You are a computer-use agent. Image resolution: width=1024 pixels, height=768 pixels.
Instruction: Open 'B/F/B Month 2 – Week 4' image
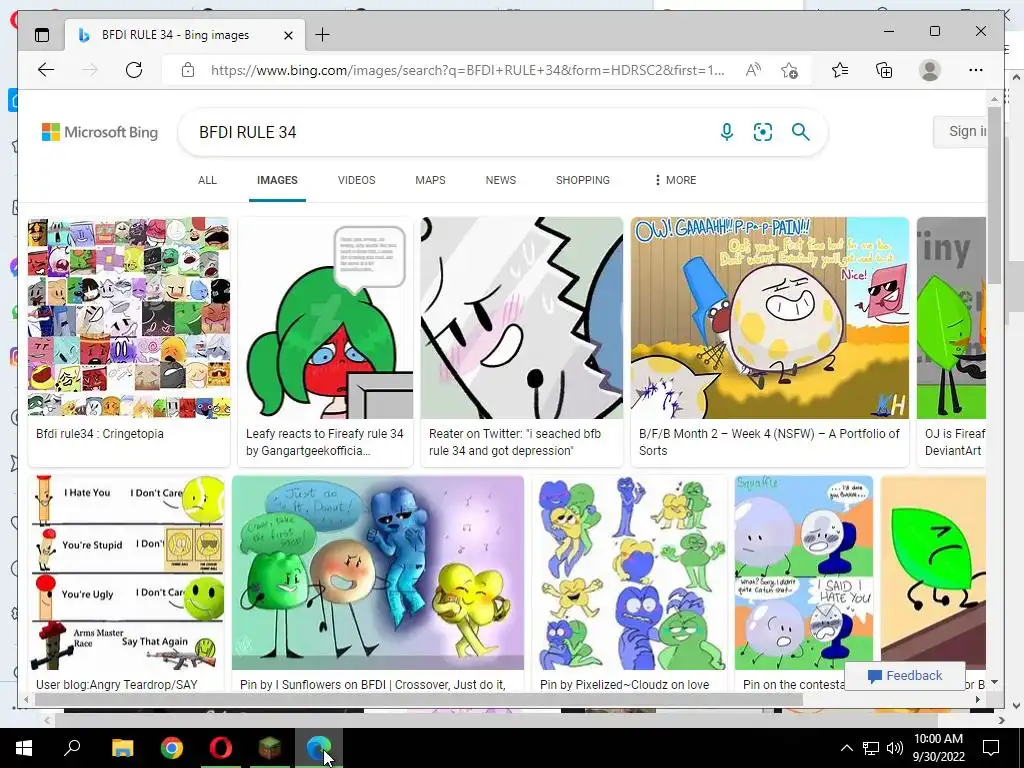tap(770, 318)
